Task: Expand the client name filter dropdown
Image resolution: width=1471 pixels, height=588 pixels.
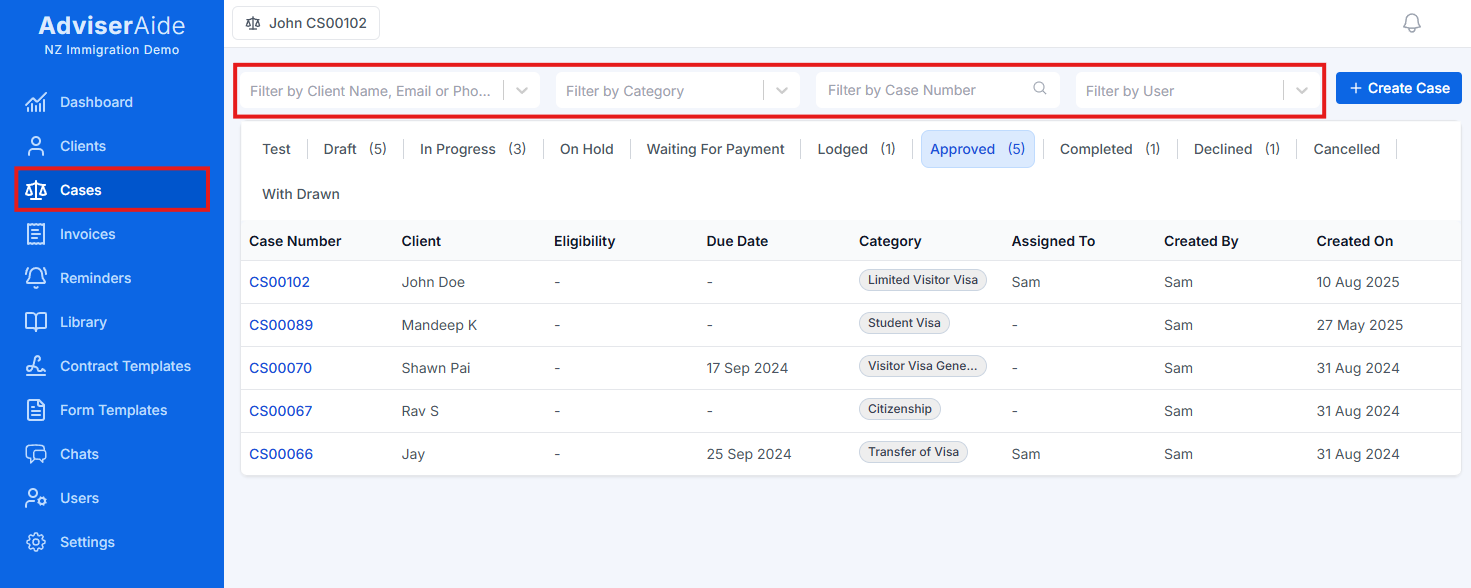Action: (x=521, y=90)
